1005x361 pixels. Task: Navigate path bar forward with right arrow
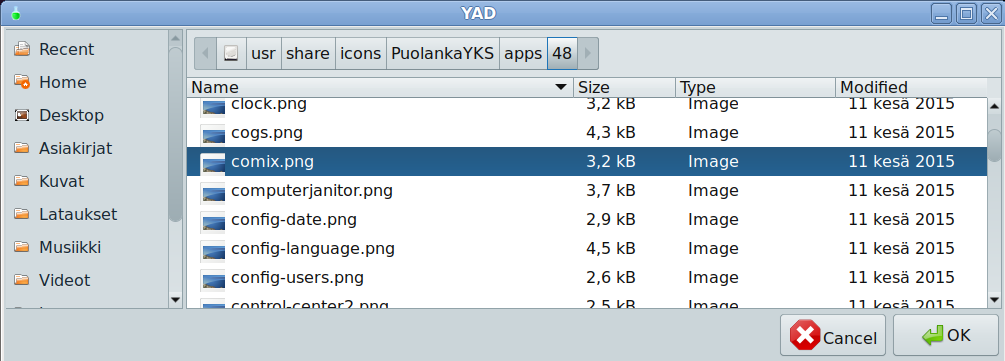pyautogui.click(x=588, y=53)
